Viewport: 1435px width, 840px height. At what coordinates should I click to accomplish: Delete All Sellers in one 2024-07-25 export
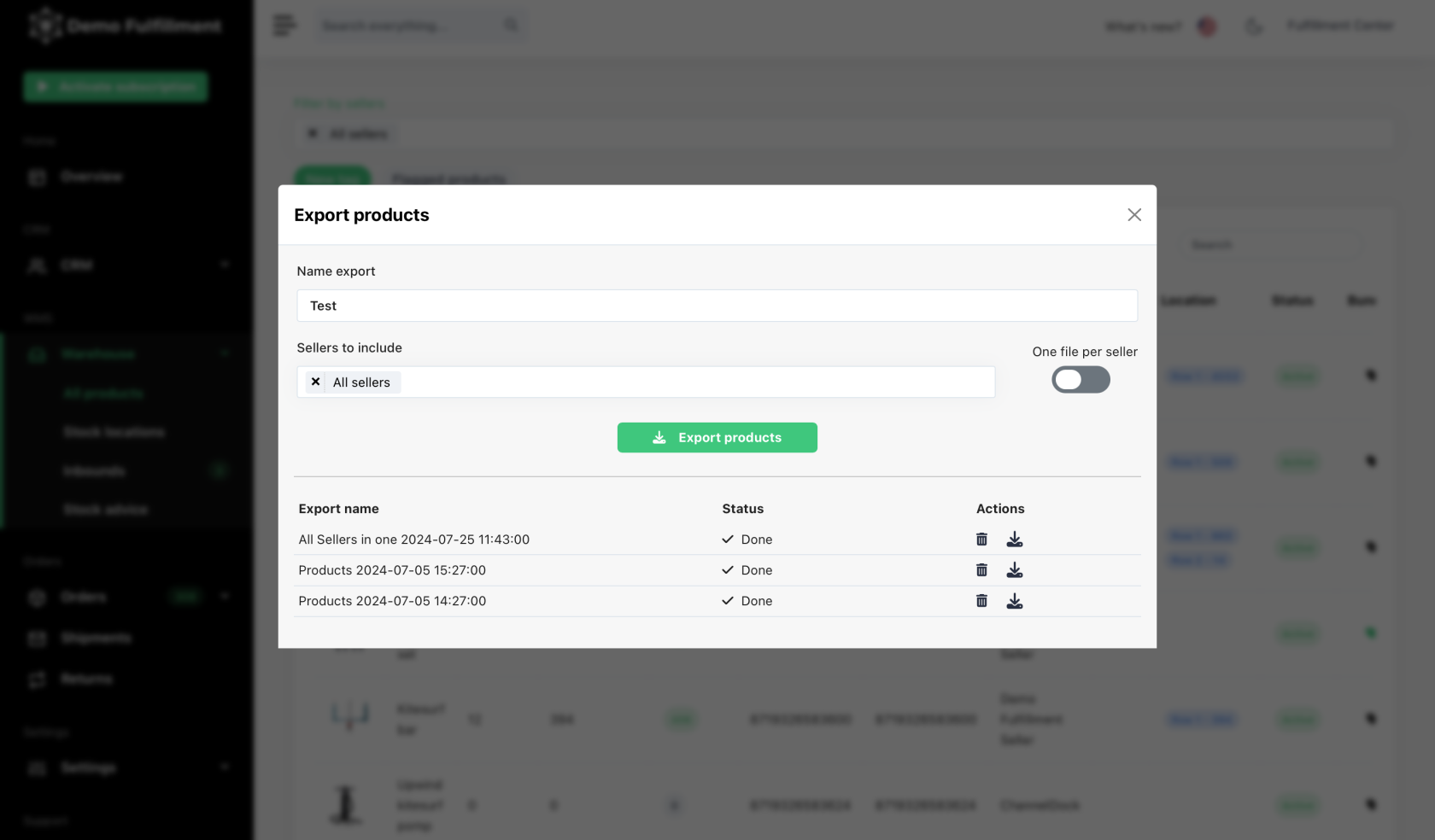(x=981, y=540)
